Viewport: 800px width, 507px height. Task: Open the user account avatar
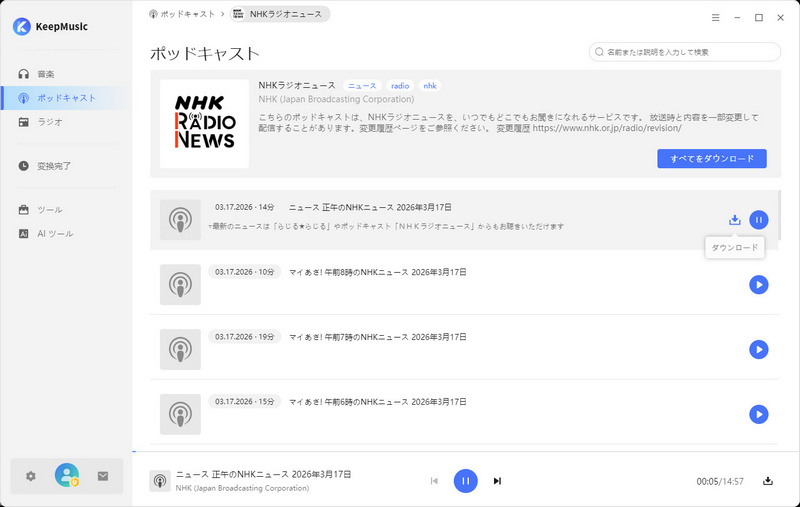coord(67,475)
